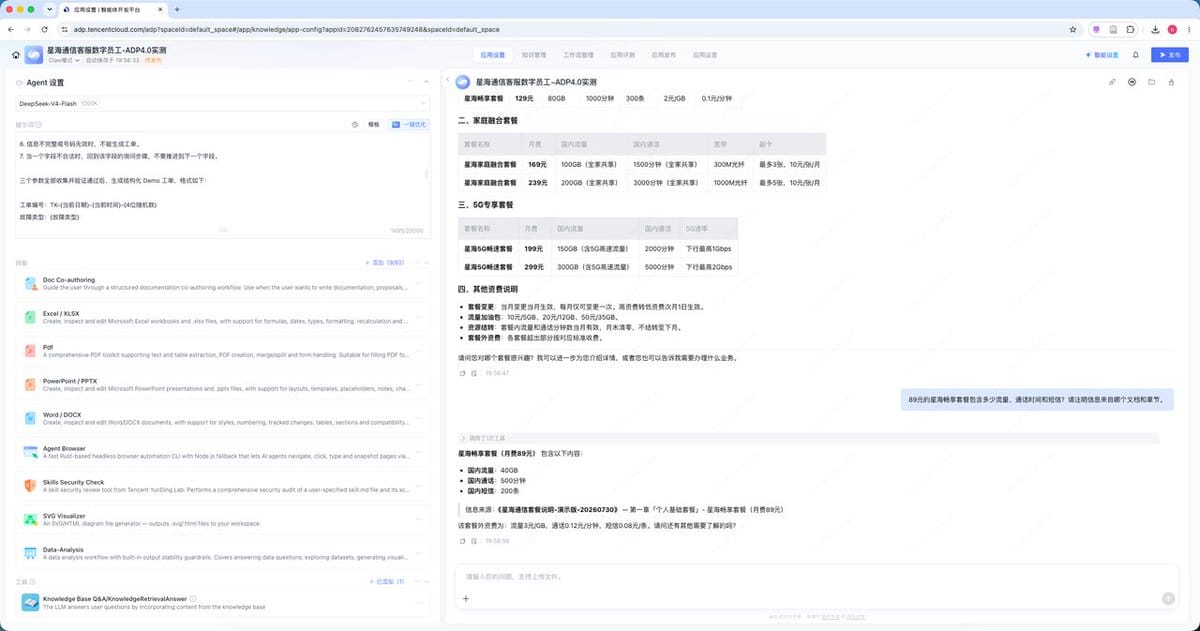Open new browser tab with plus button
The height and width of the screenshot is (631, 1200).
point(177,9)
